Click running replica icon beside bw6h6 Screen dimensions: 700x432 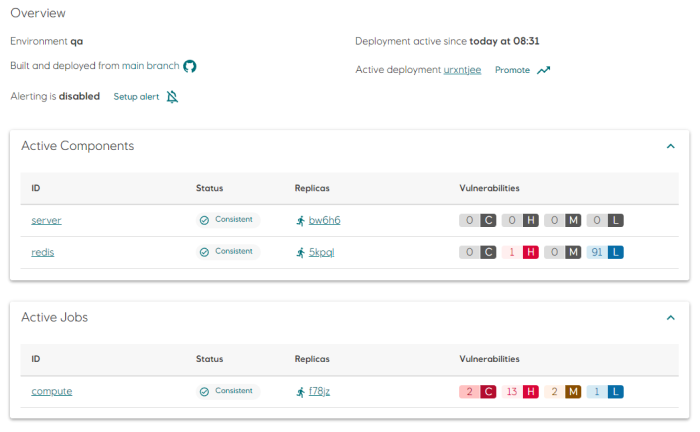300,220
